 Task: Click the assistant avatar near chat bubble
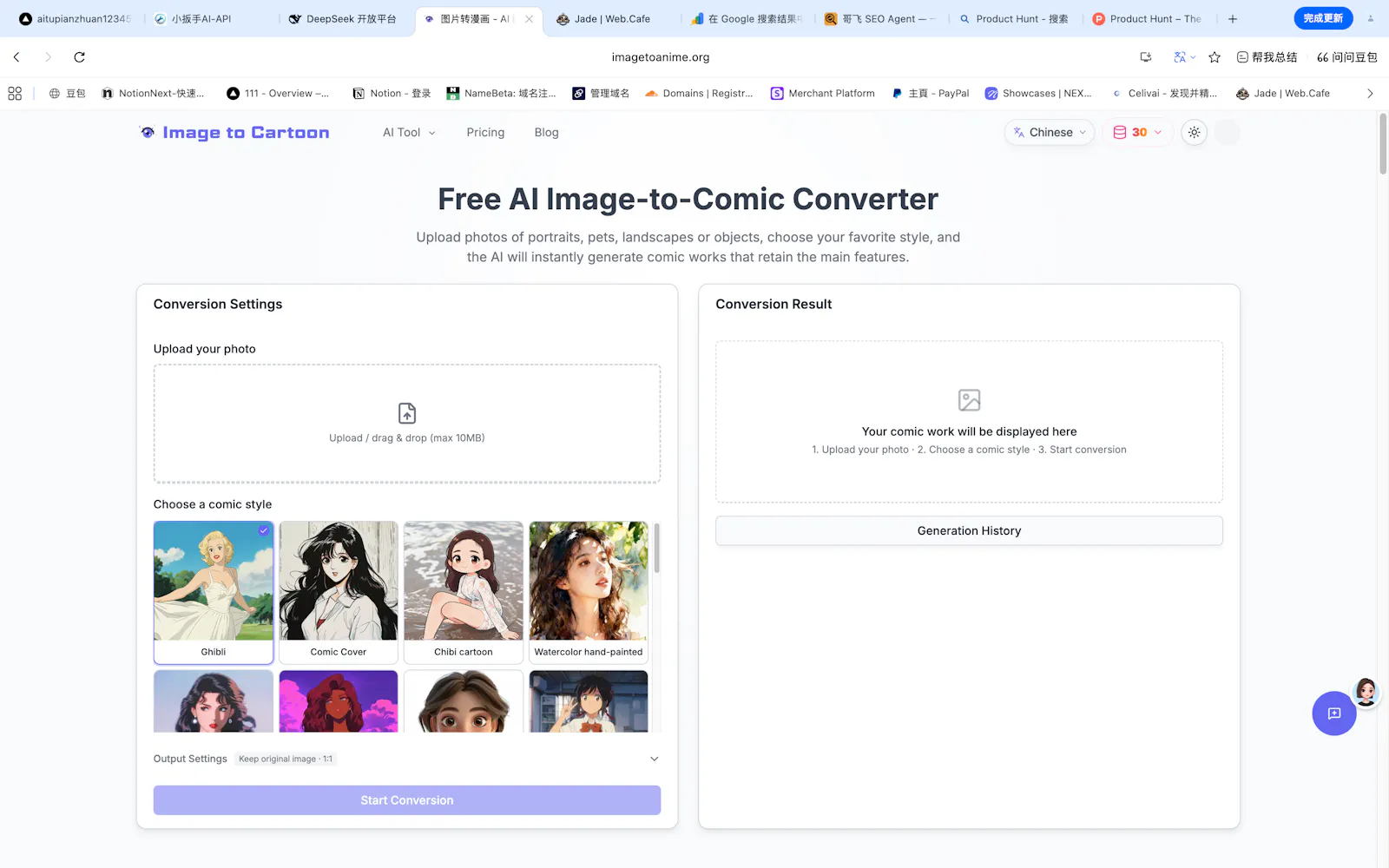(x=1366, y=692)
